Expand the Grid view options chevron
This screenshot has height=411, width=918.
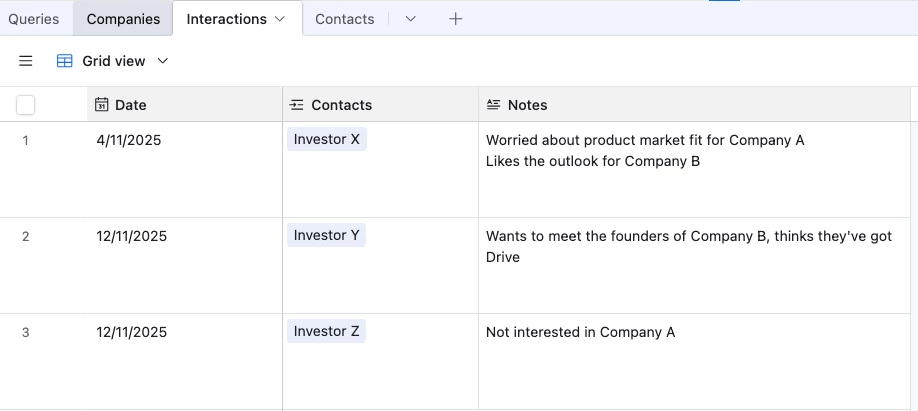[163, 61]
